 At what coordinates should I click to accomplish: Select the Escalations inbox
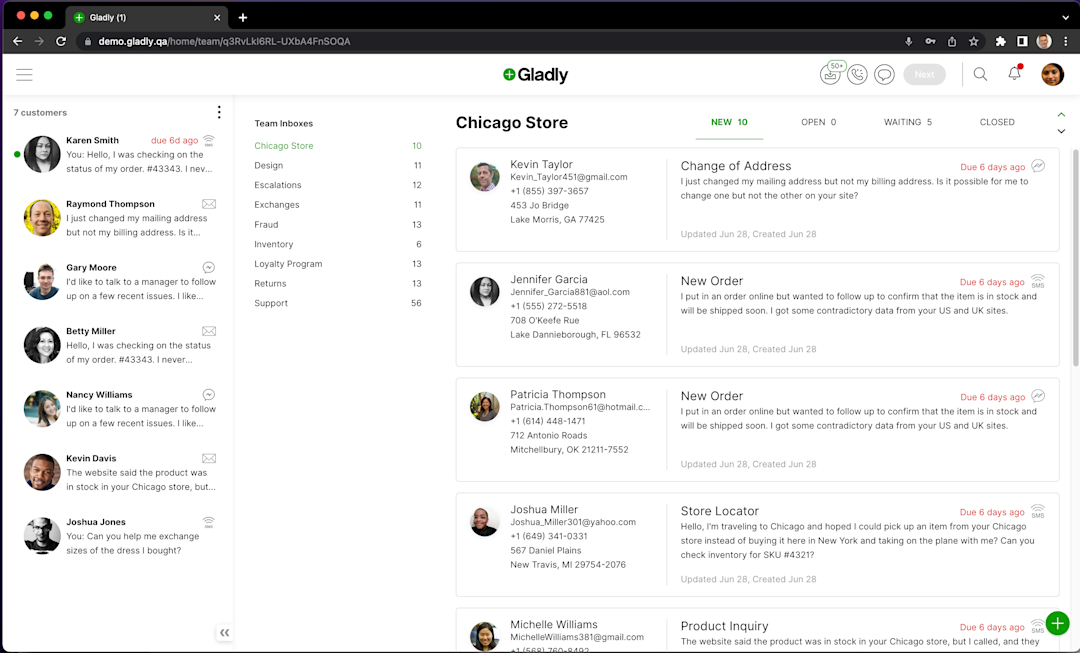point(338,185)
